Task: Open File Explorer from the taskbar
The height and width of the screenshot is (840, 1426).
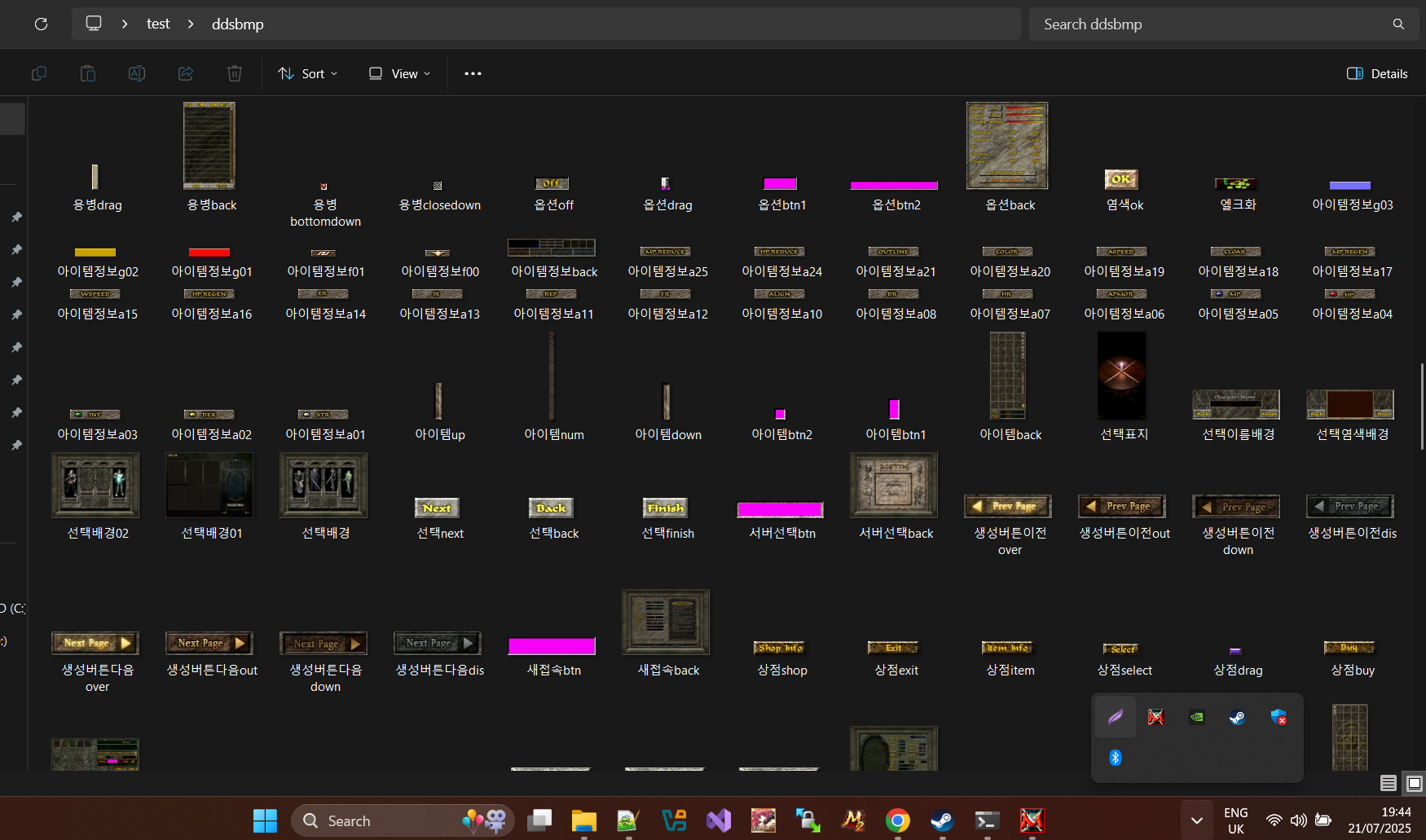Action: point(584,820)
